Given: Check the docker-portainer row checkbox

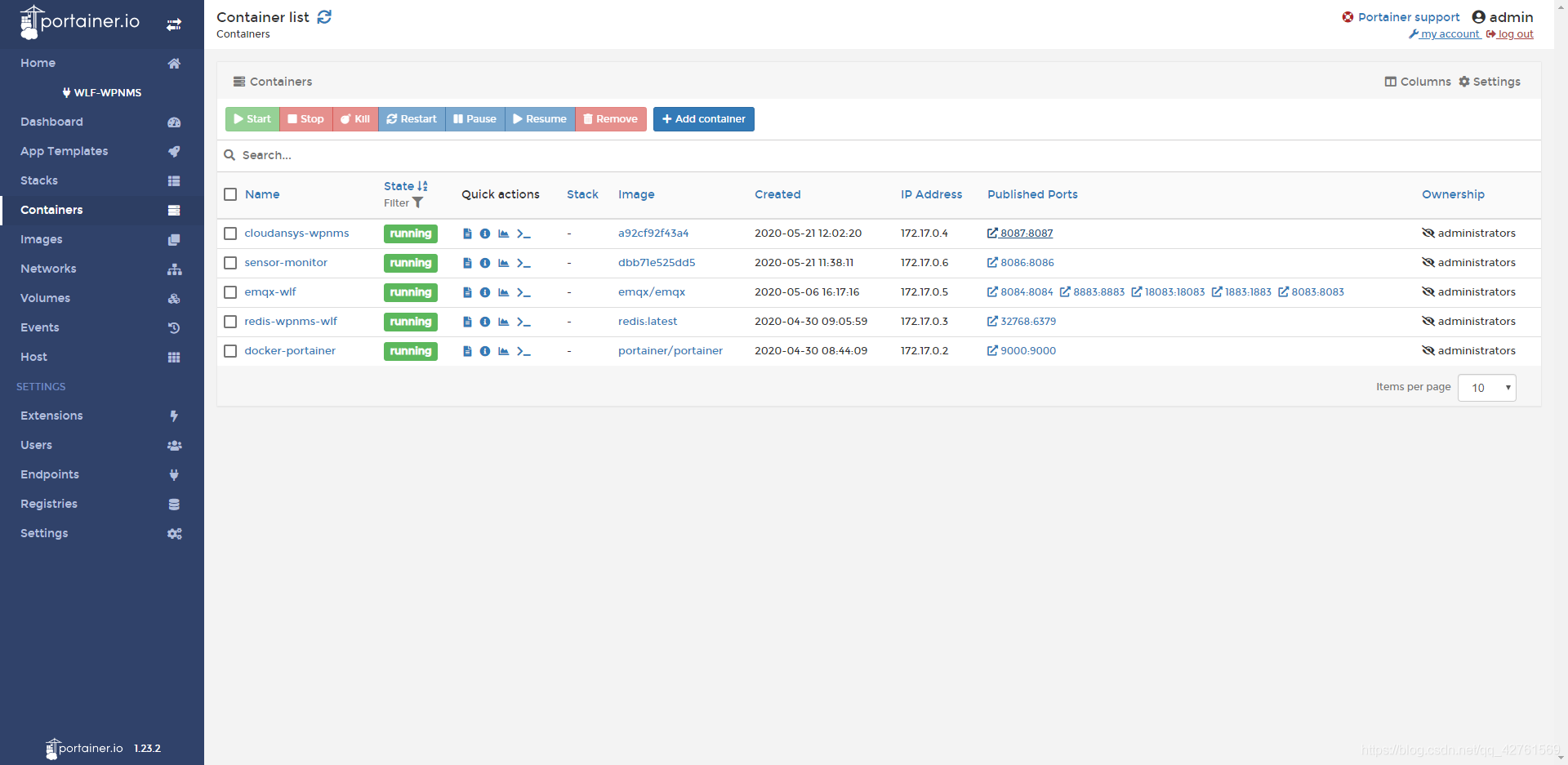Looking at the screenshot, I should point(230,351).
